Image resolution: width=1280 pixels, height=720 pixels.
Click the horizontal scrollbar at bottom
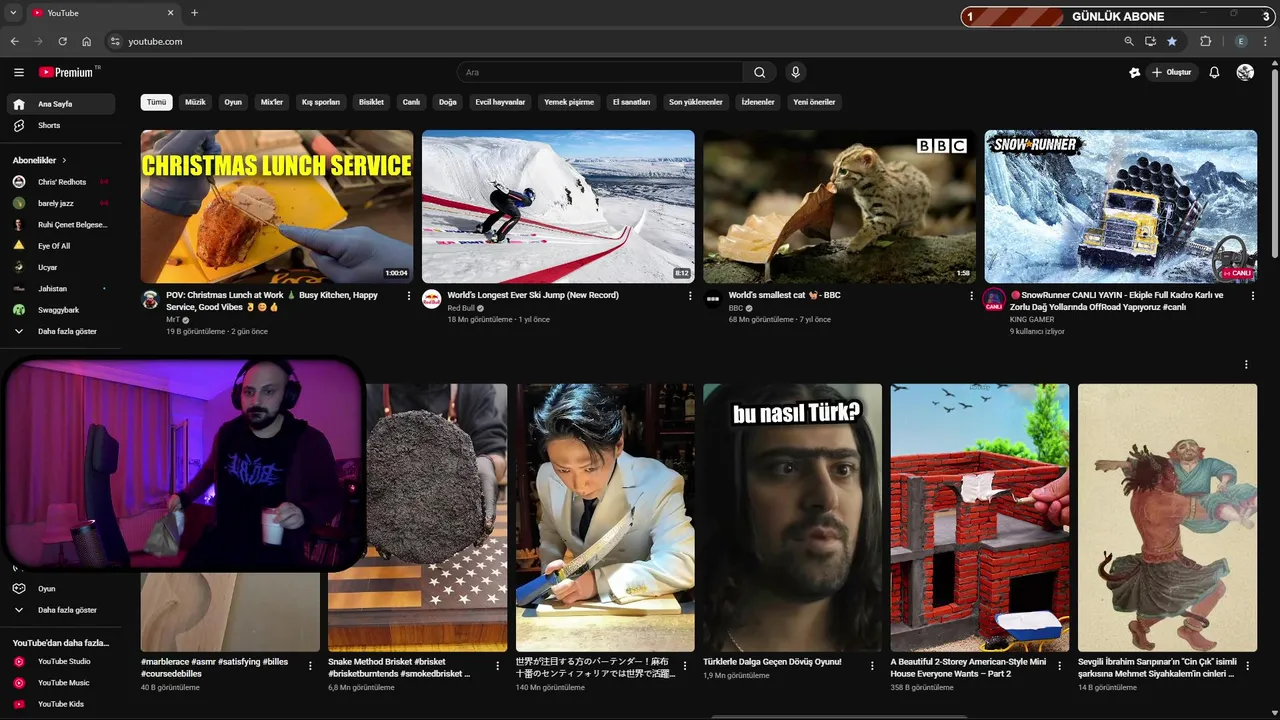838,716
